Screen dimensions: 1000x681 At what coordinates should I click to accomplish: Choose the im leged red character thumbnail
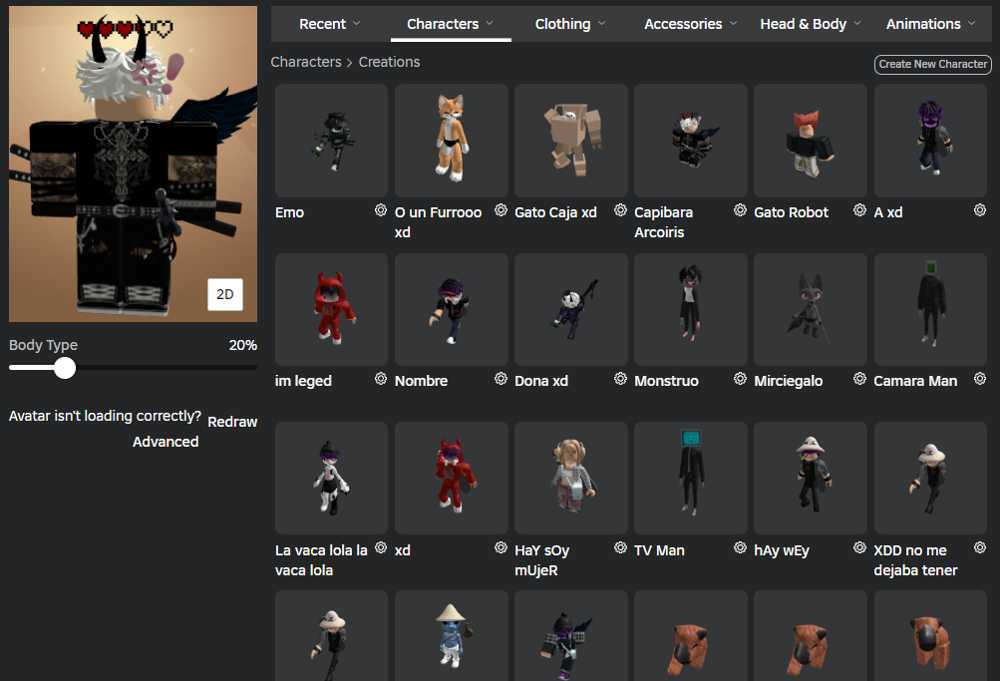[x=331, y=309]
